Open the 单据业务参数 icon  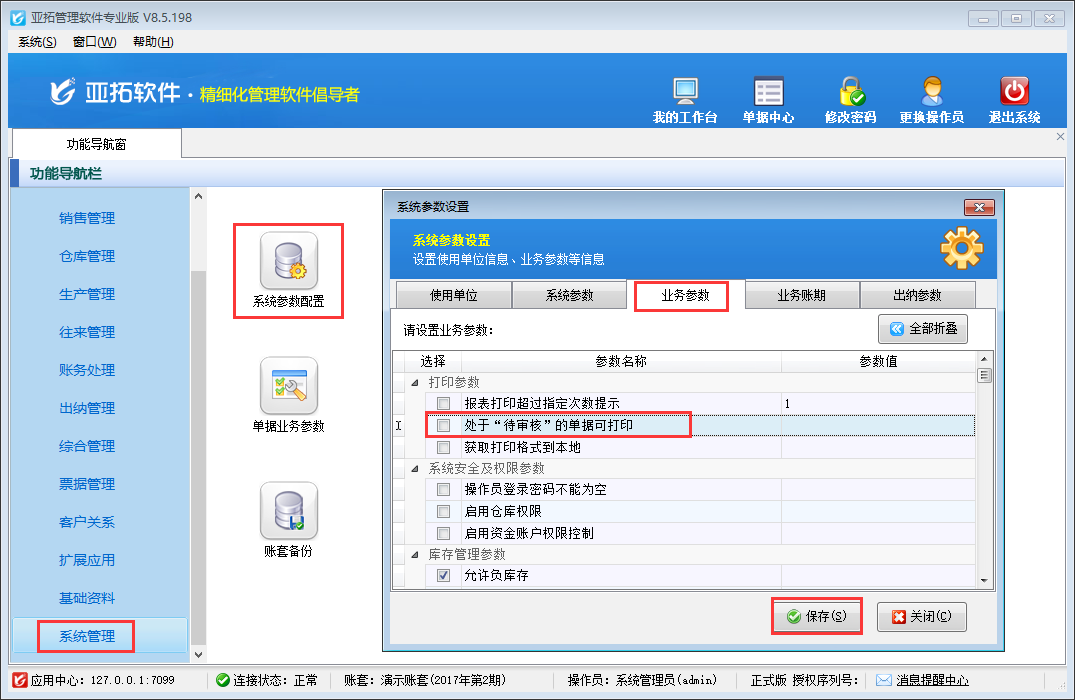pos(288,387)
